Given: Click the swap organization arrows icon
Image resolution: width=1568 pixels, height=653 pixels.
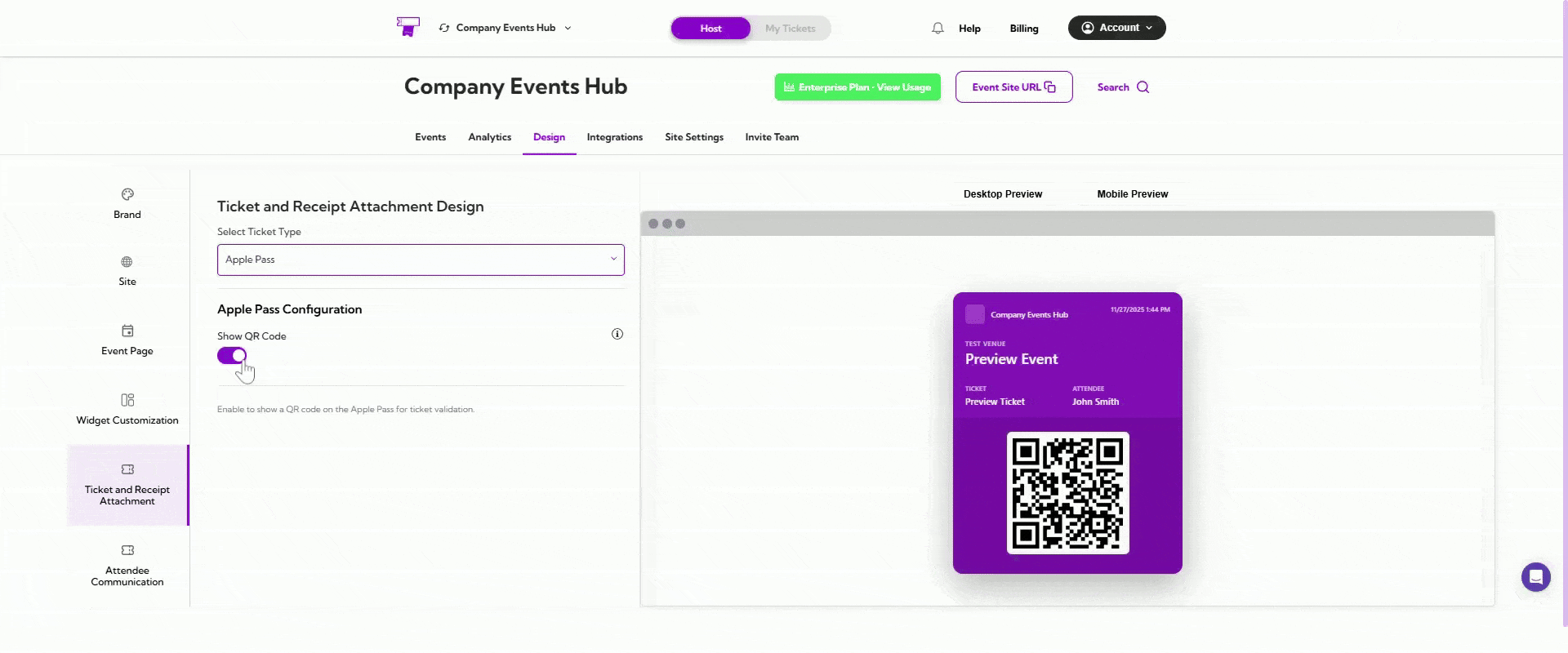Looking at the screenshot, I should pos(444,28).
